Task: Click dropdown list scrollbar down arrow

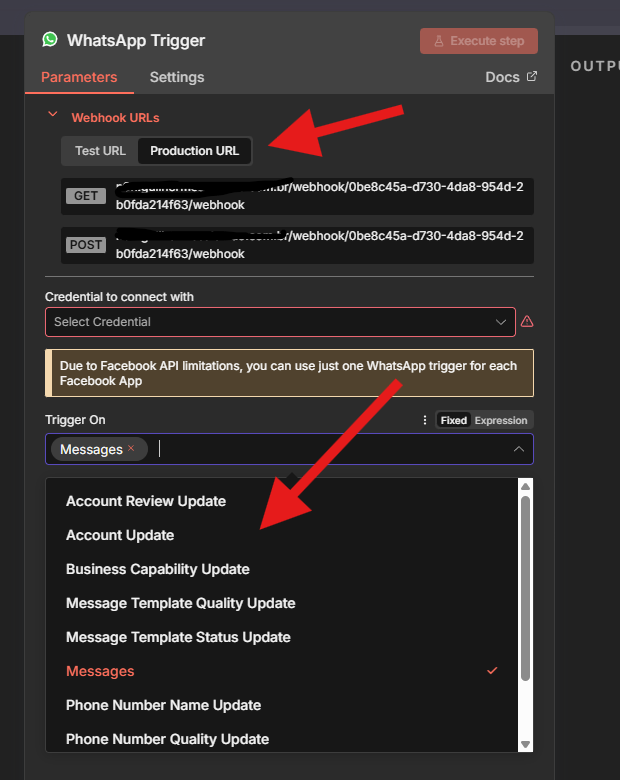Action: coord(525,744)
